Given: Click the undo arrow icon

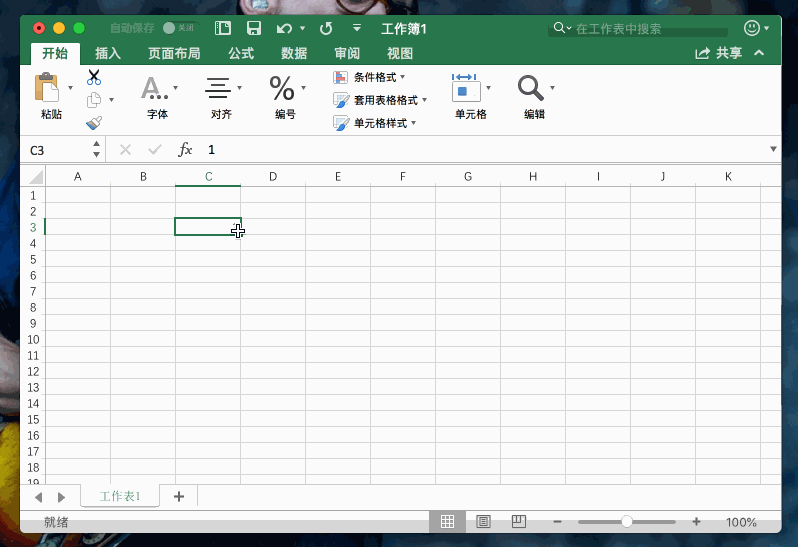Looking at the screenshot, I should click(x=284, y=28).
